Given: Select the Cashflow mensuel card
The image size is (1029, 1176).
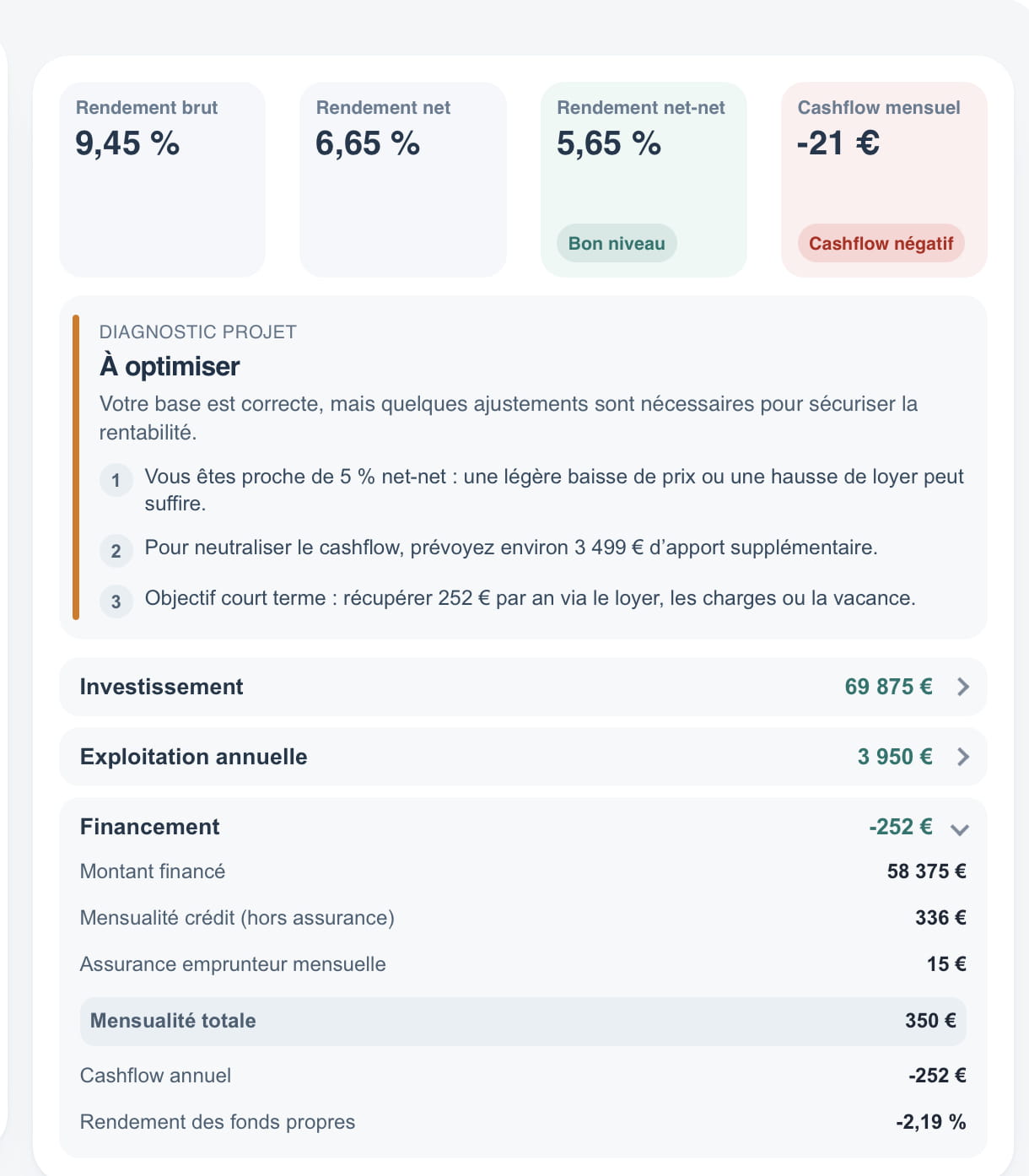Looking at the screenshot, I should (x=883, y=169).
